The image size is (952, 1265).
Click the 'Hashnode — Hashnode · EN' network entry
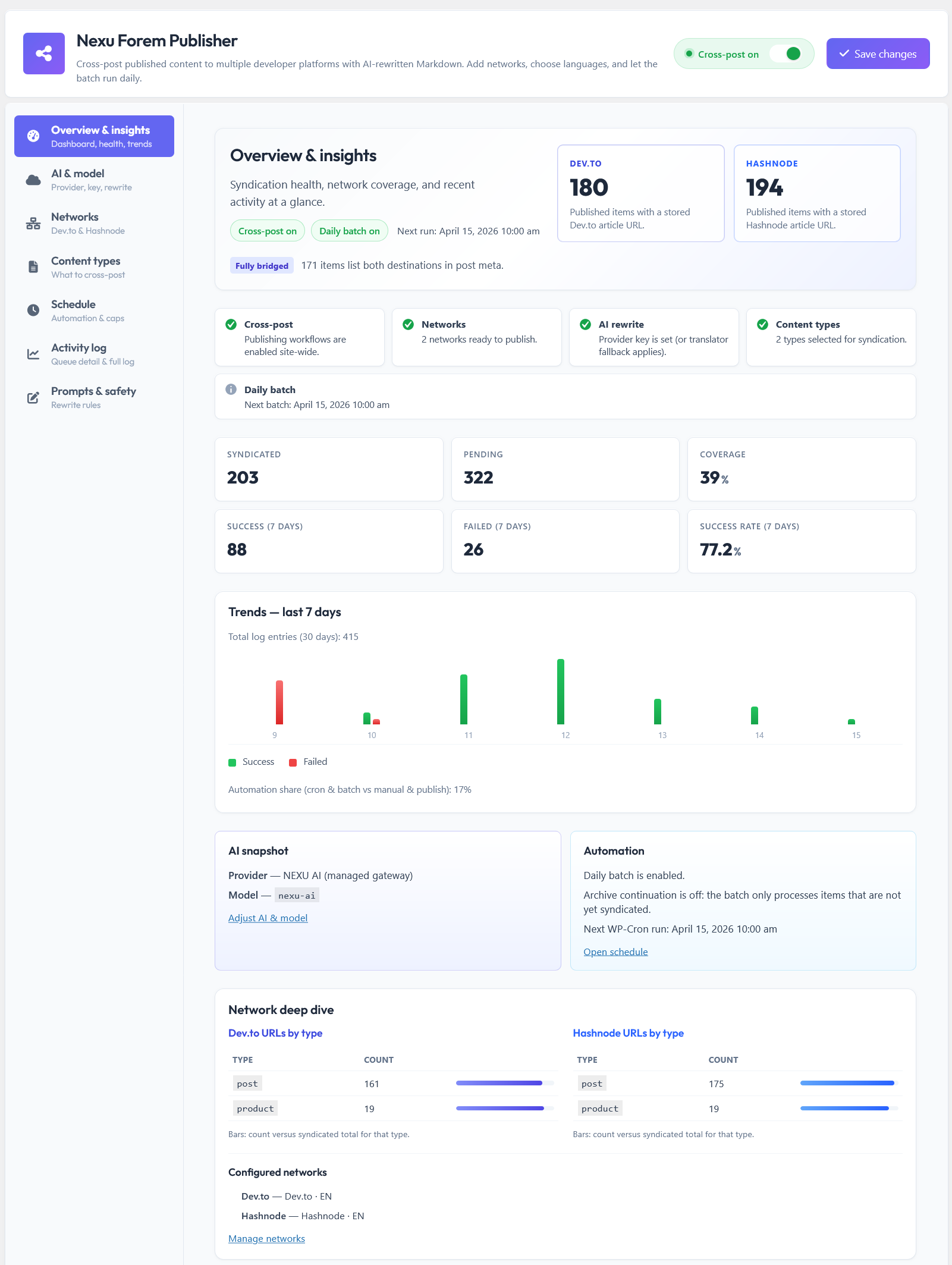coord(303,1216)
